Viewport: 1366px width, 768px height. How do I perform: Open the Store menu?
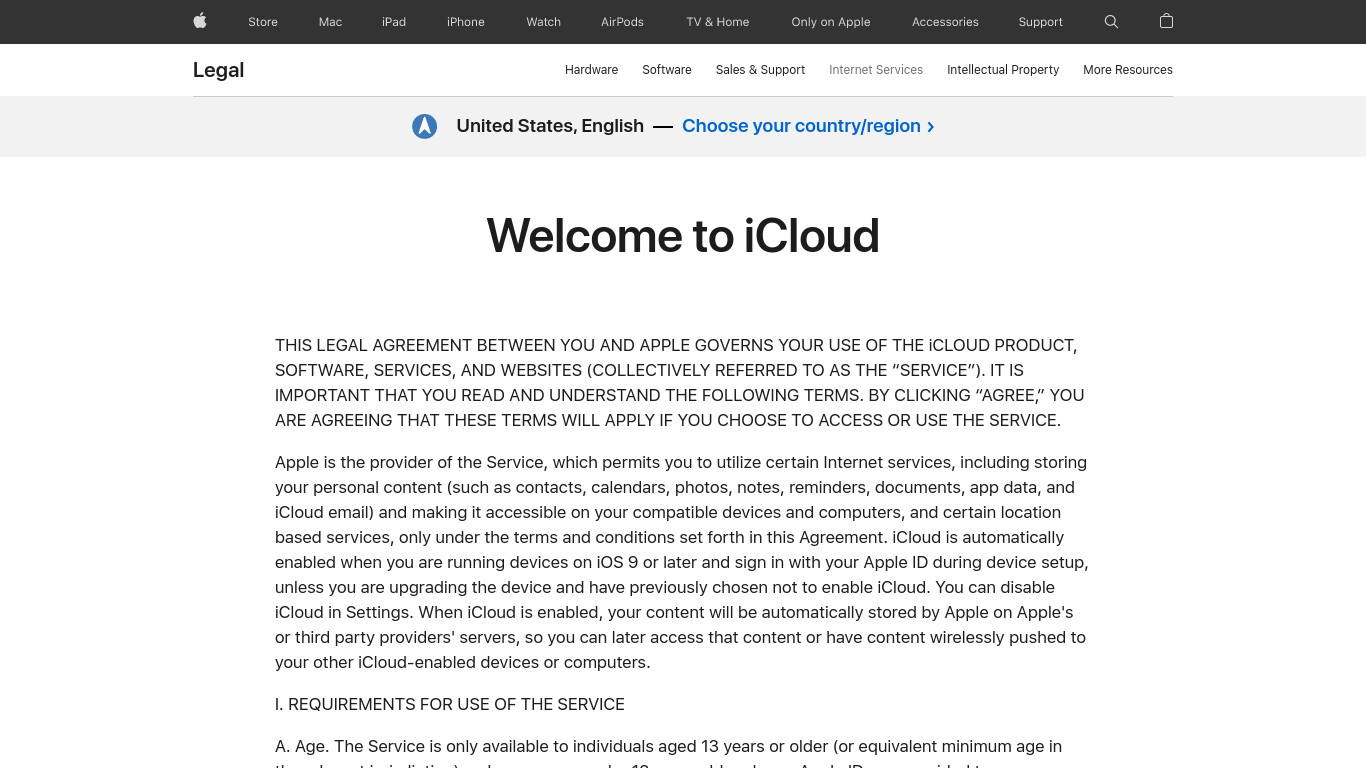[263, 22]
